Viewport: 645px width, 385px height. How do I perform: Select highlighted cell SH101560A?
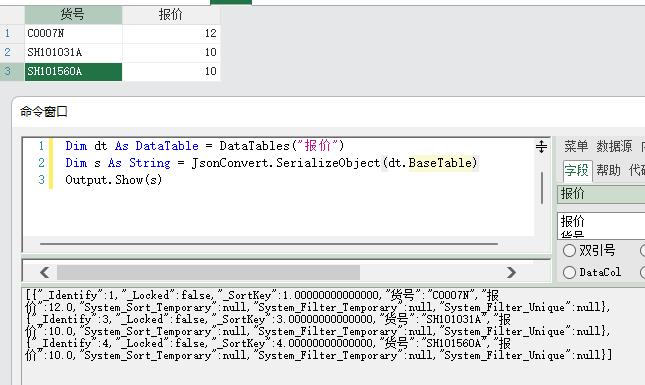[73, 72]
